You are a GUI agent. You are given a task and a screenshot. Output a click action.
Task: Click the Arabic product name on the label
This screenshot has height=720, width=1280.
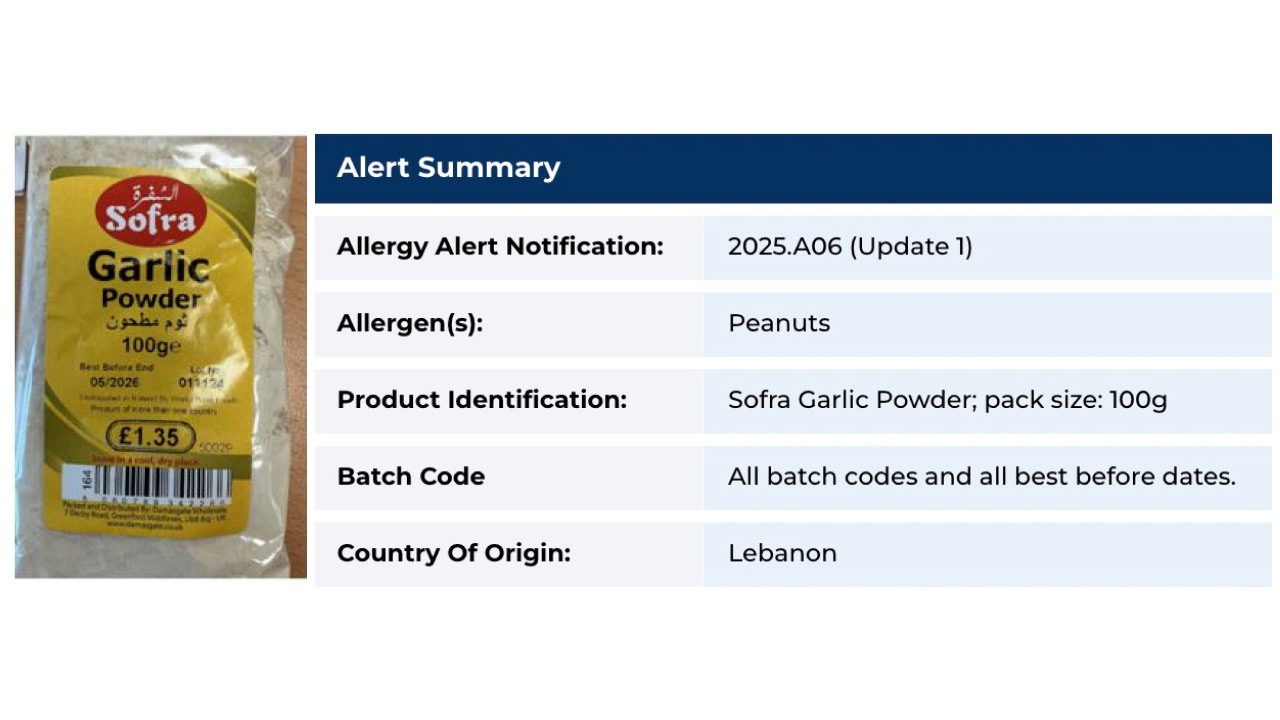pyautogui.click(x=147, y=322)
